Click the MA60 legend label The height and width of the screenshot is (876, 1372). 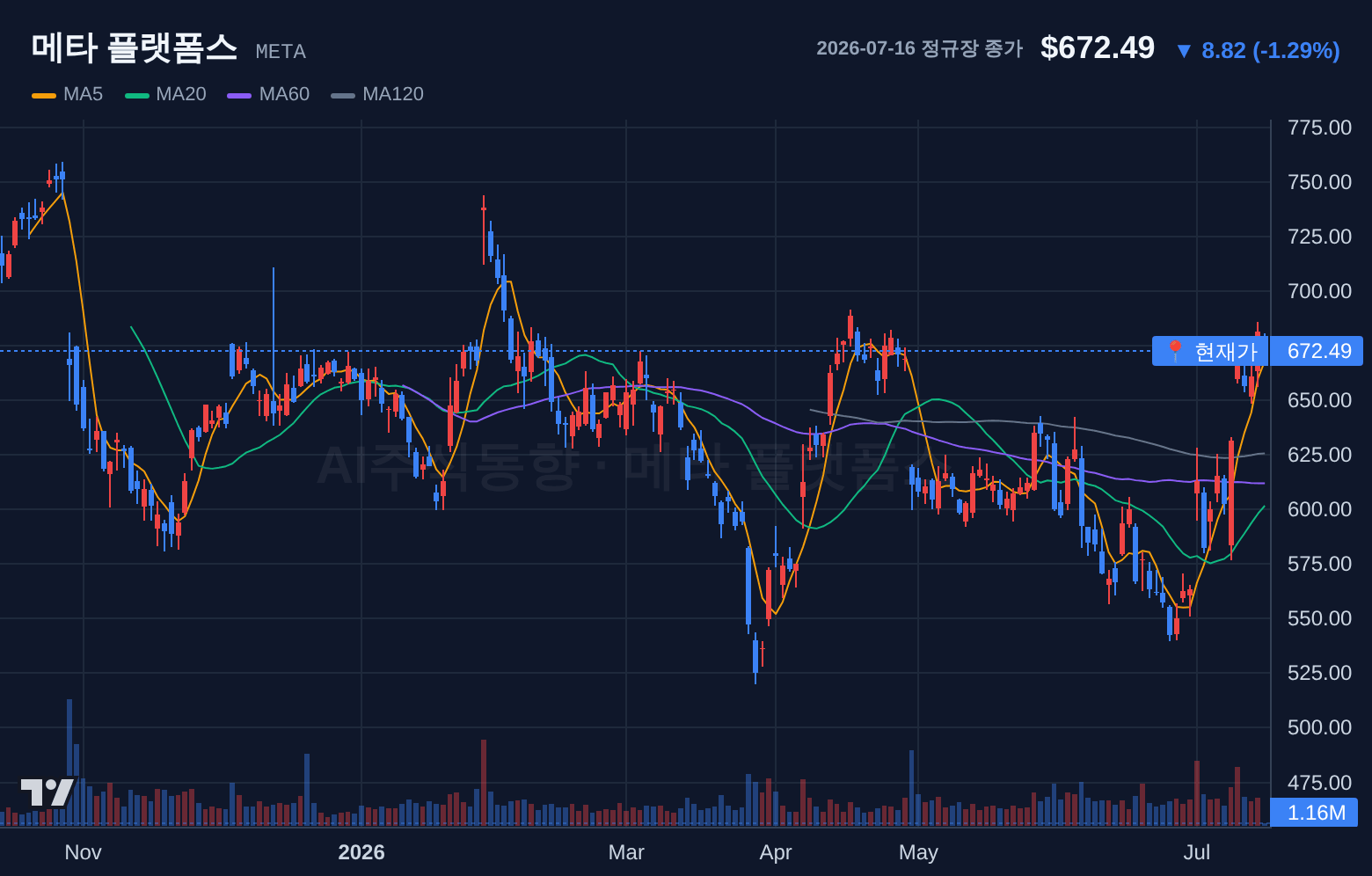pos(284,94)
